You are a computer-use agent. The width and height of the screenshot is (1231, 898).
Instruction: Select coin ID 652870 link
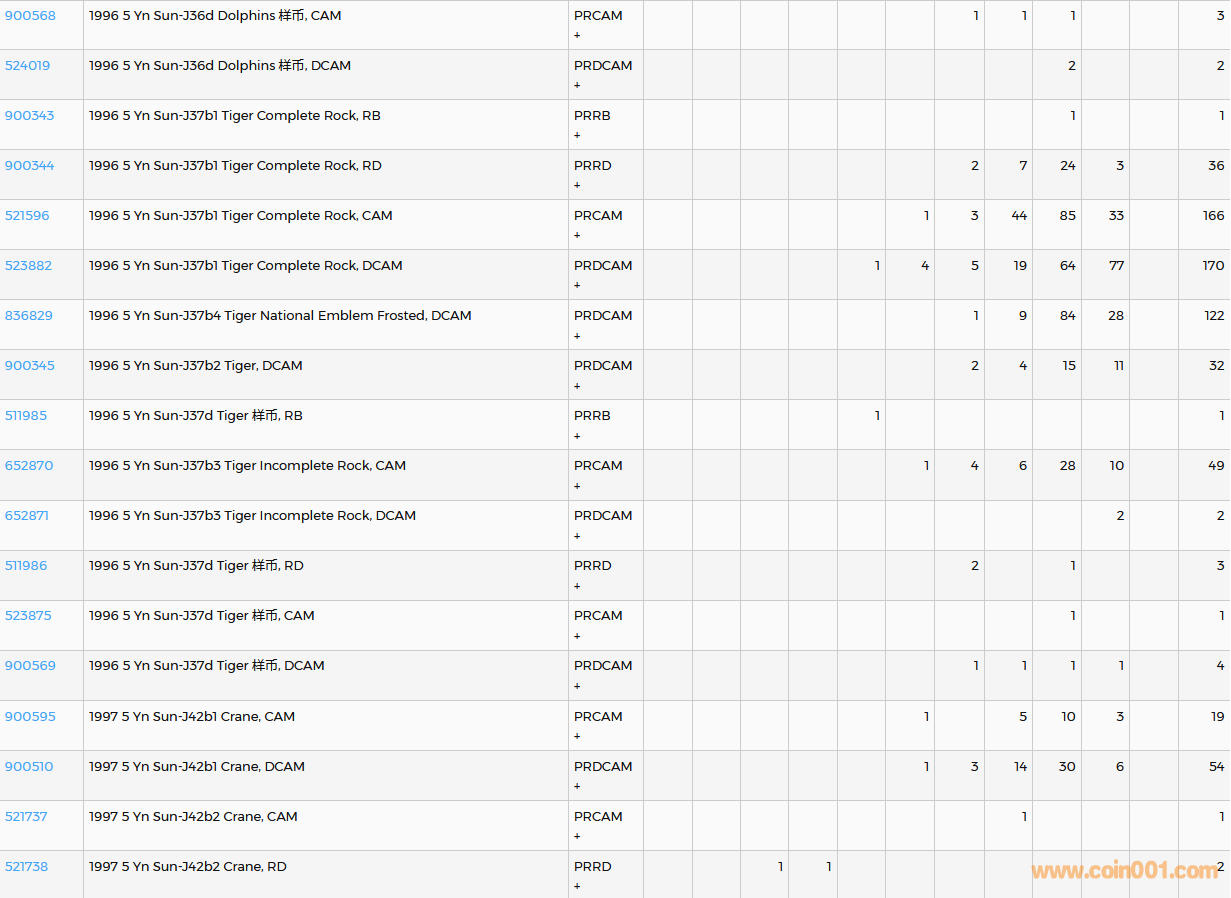(29, 466)
